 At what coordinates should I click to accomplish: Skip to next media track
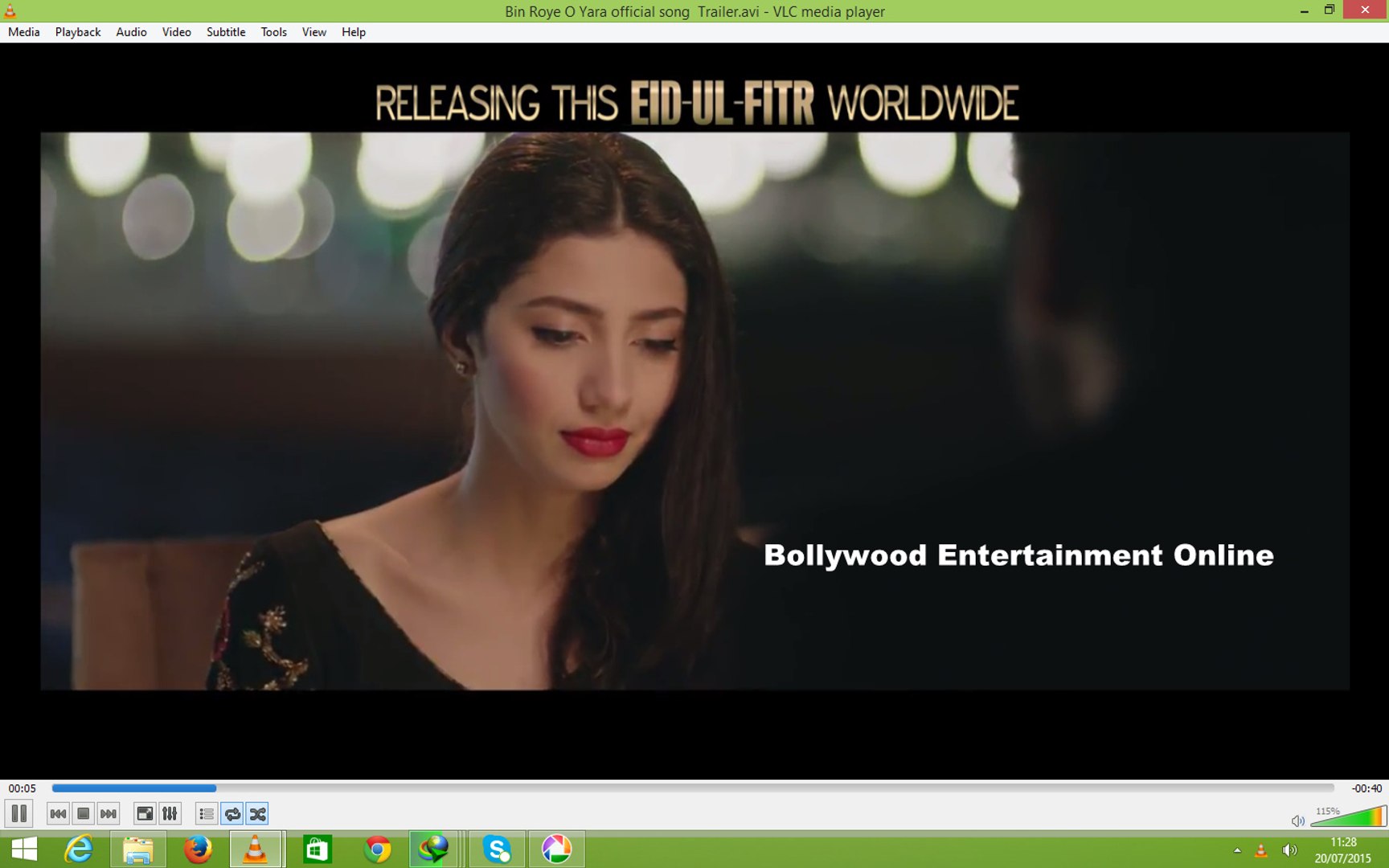tap(109, 814)
